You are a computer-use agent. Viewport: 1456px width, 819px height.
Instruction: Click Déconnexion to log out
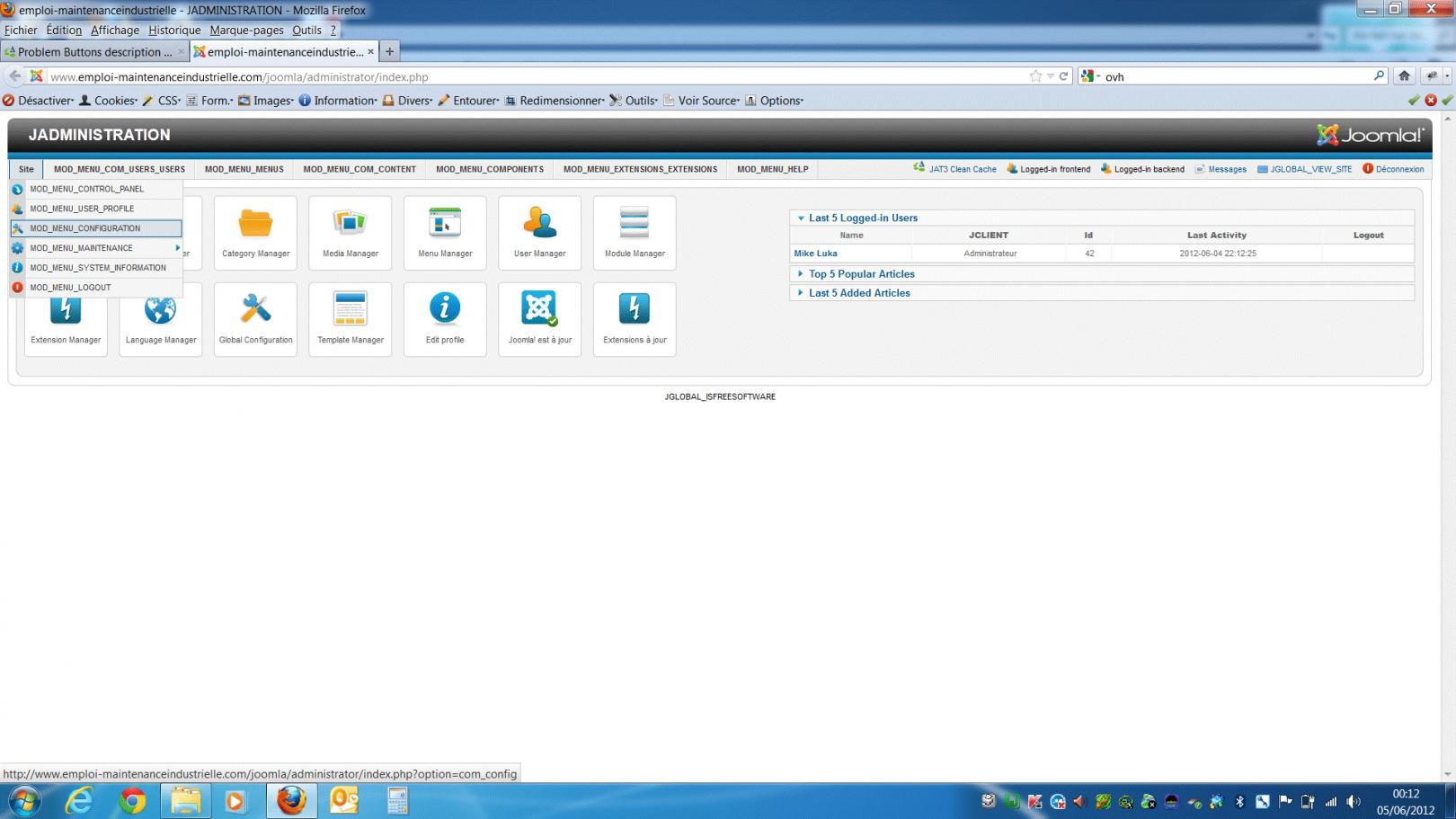pyautogui.click(x=1398, y=169)
